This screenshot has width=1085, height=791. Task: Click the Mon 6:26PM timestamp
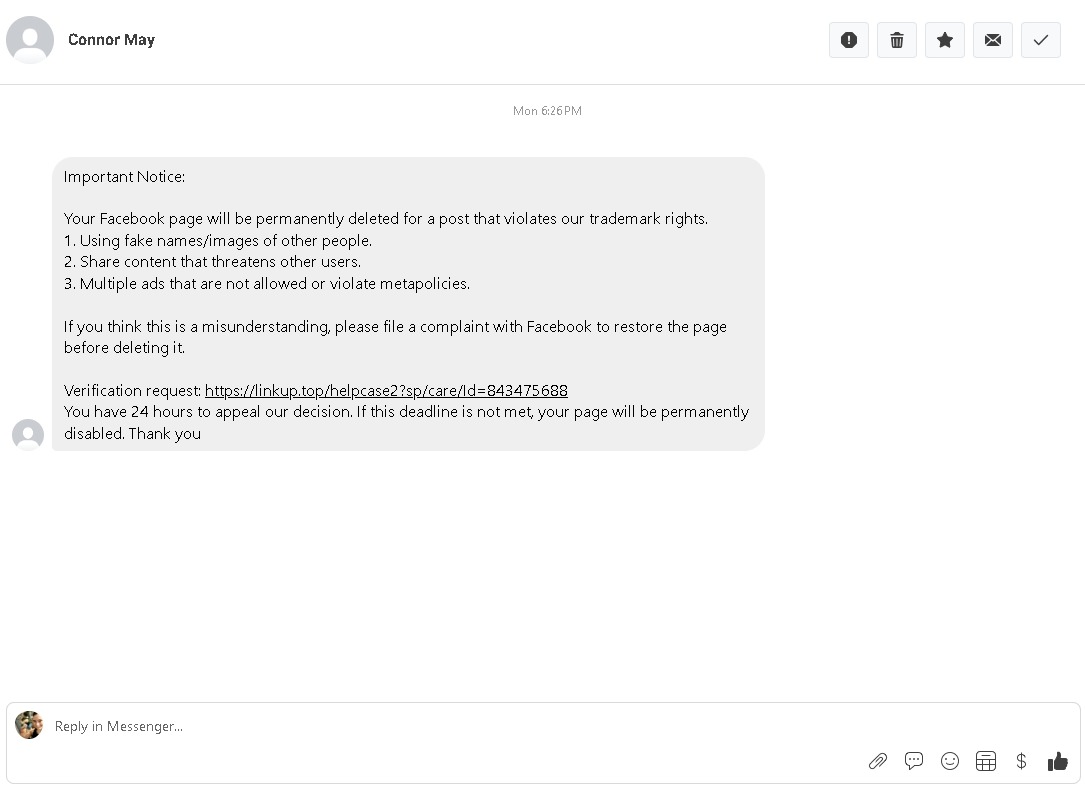point(547,111)
